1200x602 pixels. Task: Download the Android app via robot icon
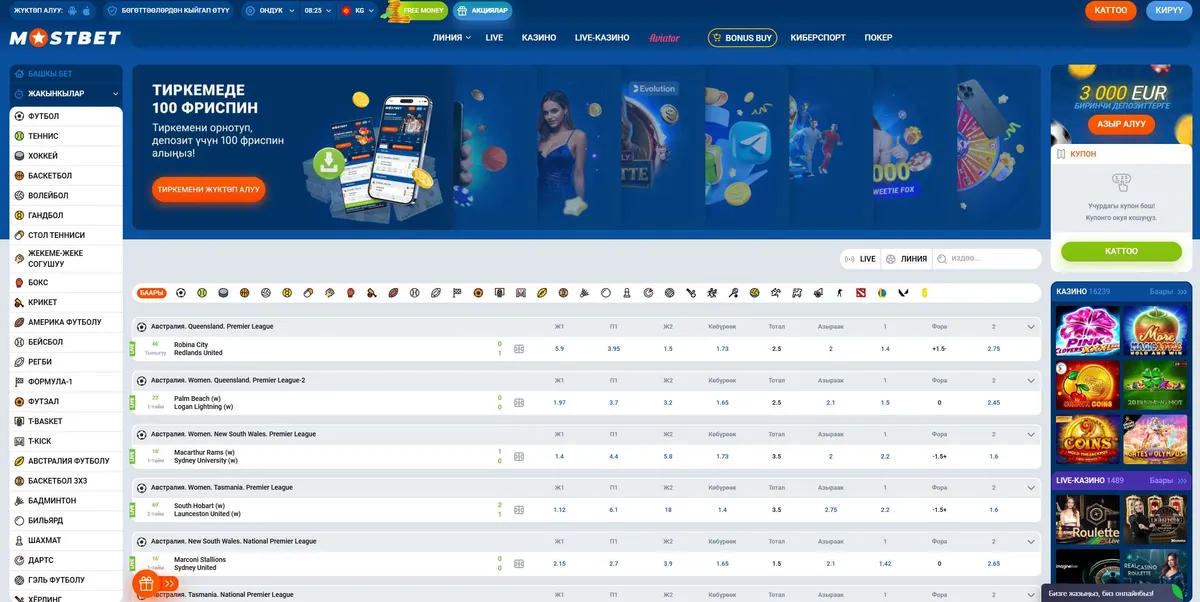(72, 10)
